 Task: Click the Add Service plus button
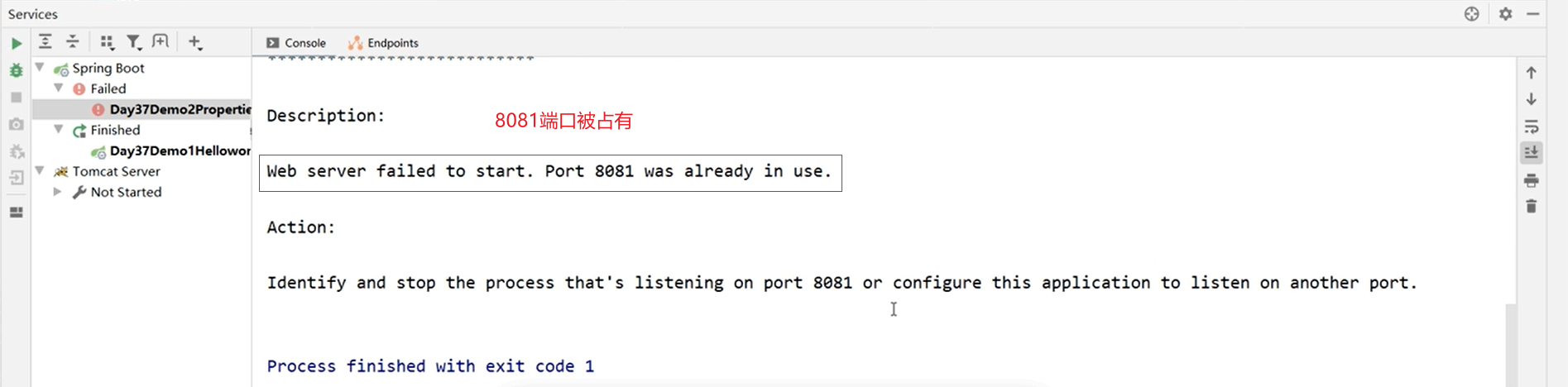[194, 41]
